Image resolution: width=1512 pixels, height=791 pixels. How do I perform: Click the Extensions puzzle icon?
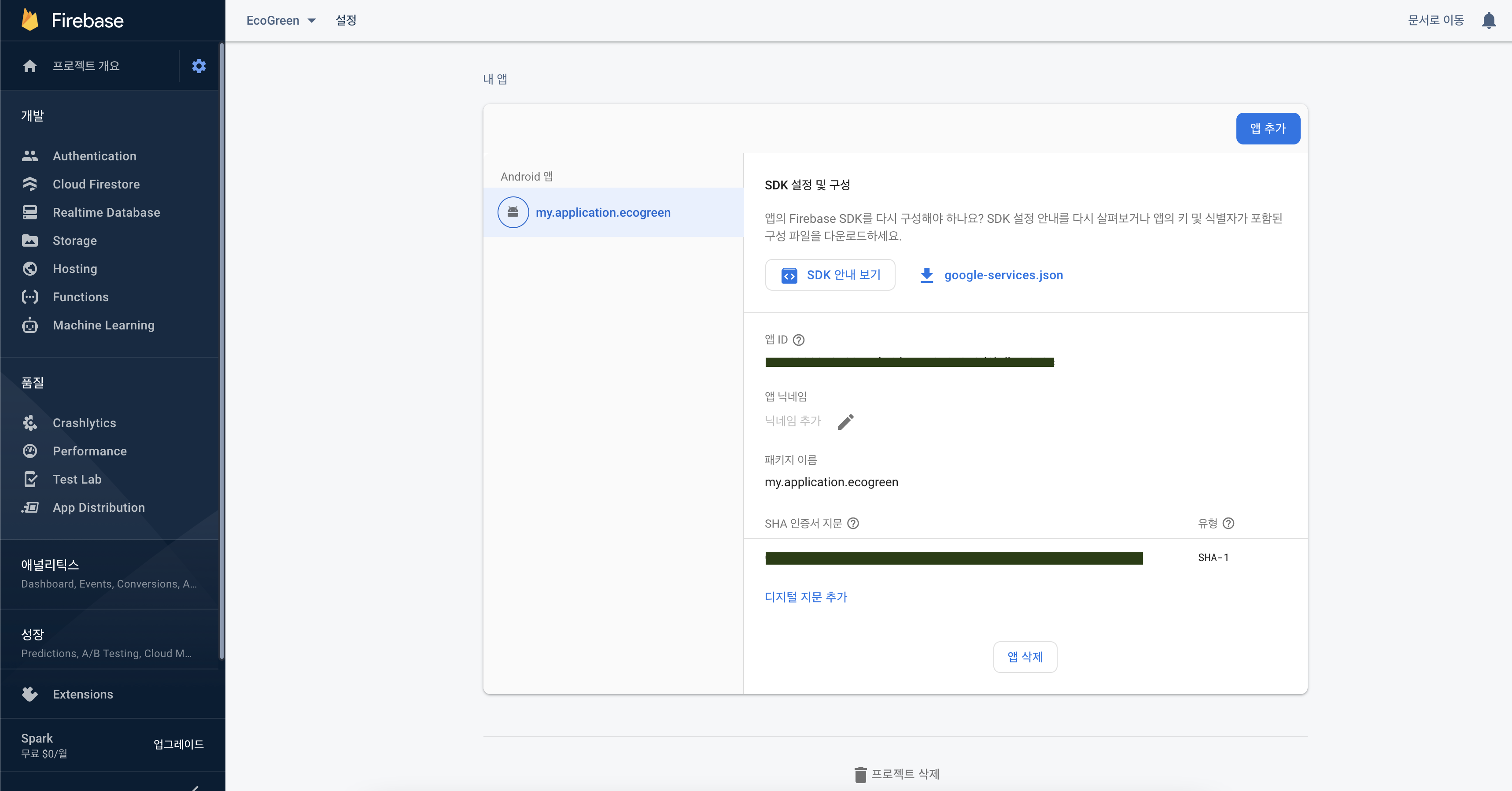coord(30,694)
